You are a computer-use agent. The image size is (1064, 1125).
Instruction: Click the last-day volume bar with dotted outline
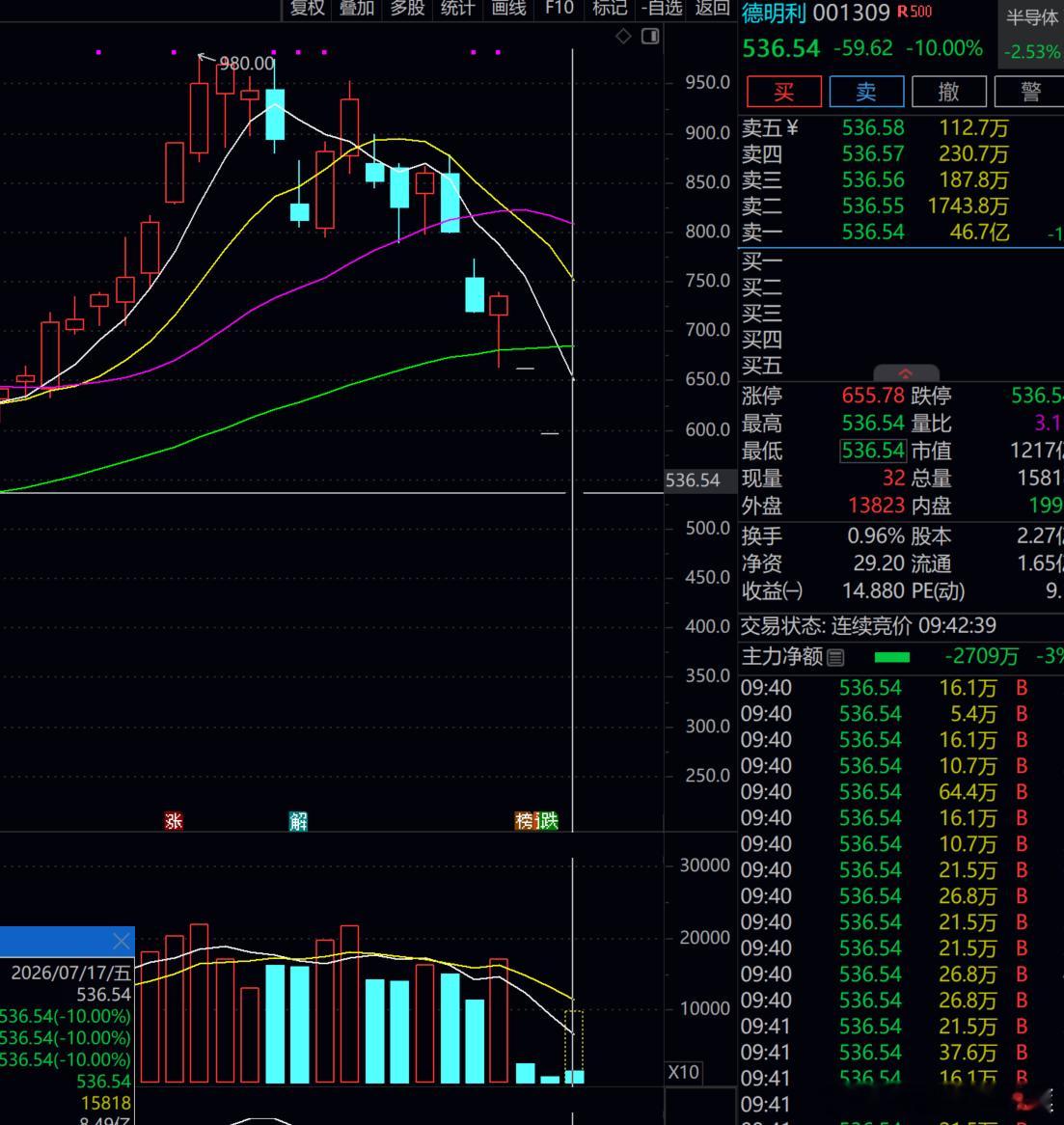pos(574,1047)
